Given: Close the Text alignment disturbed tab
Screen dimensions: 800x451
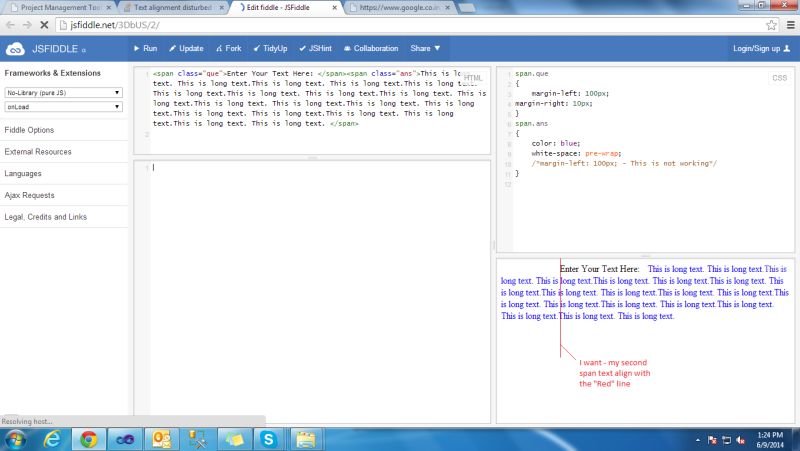Looking at the screenshot, I should (221, 8).
